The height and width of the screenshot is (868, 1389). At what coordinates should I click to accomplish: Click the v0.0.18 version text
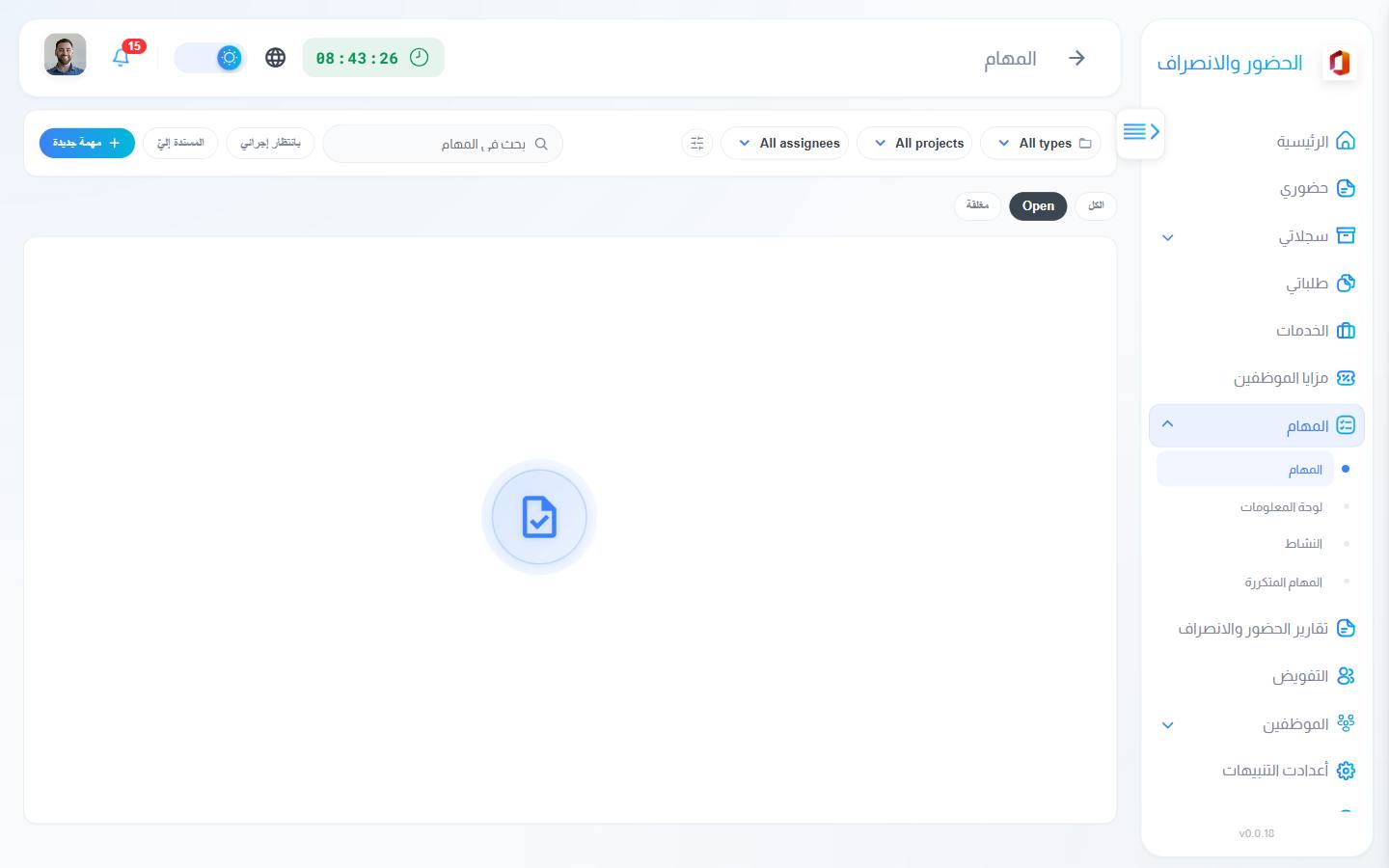pos(1257,833)
